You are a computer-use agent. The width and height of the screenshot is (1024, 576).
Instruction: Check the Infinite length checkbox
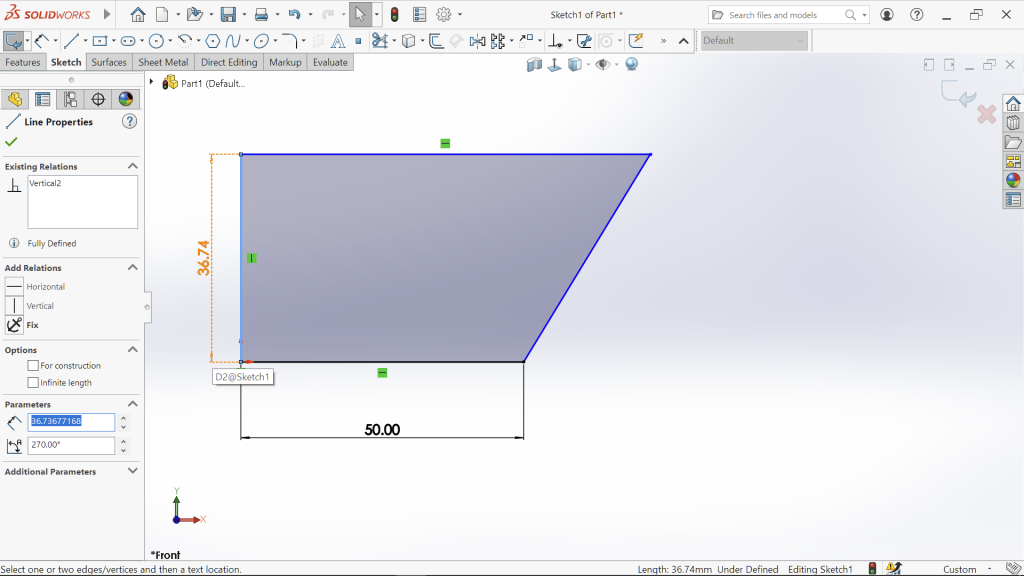tap(33, 383)
